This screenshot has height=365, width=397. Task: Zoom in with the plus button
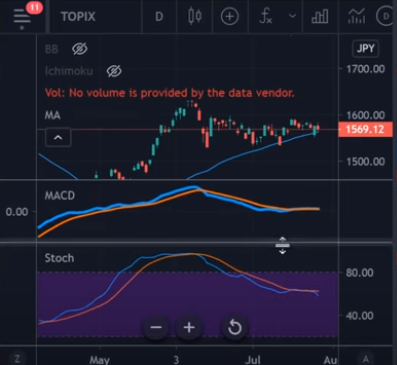click(x=189, y=327)
